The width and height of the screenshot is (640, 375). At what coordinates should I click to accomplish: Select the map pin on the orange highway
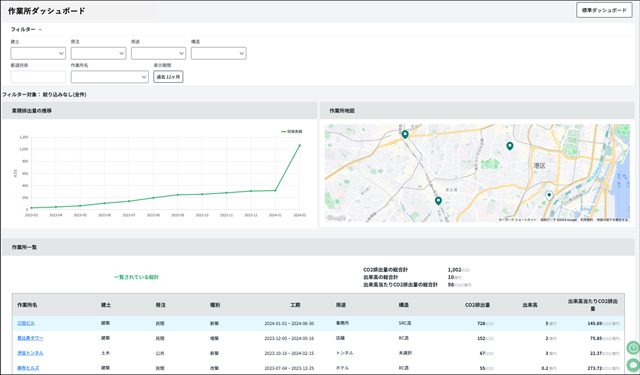[x=405, y=134]
